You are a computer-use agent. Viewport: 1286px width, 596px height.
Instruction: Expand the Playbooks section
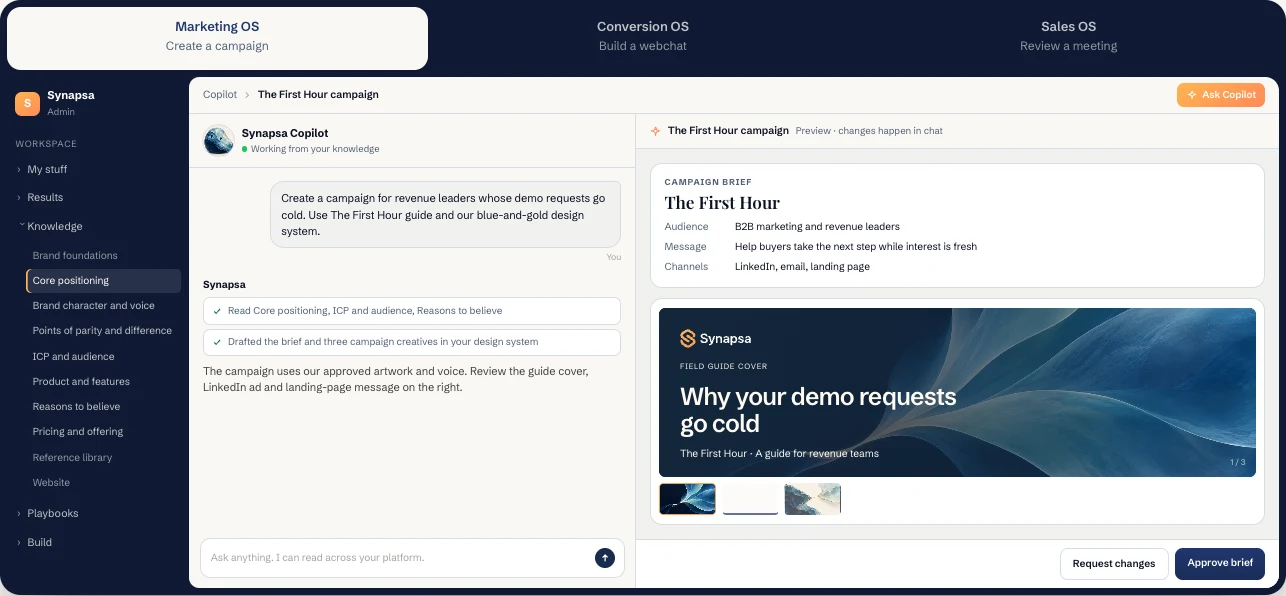(52, 513)
